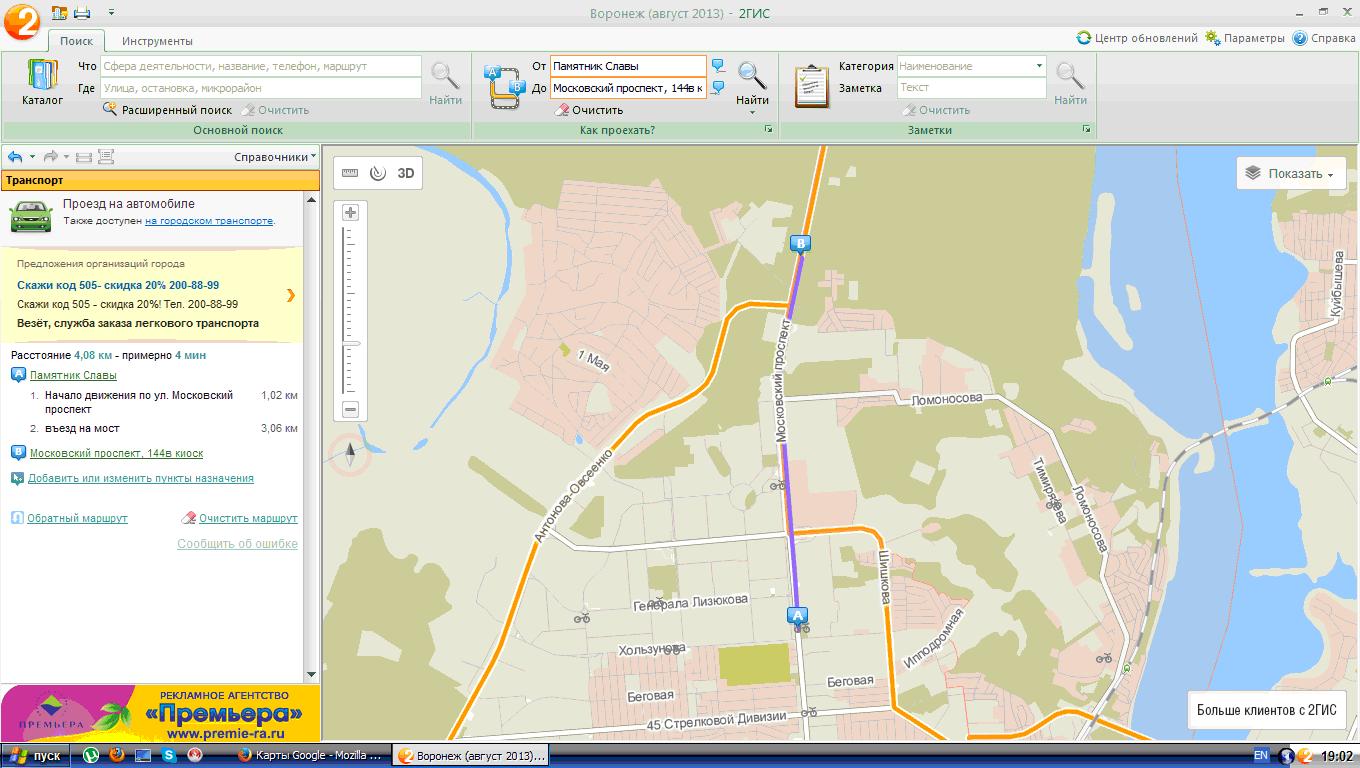Viewport: 1360px width, 768px height.
Task: Click Найти magnifier in Как проехать group
Action: click(x=752, y=82)
